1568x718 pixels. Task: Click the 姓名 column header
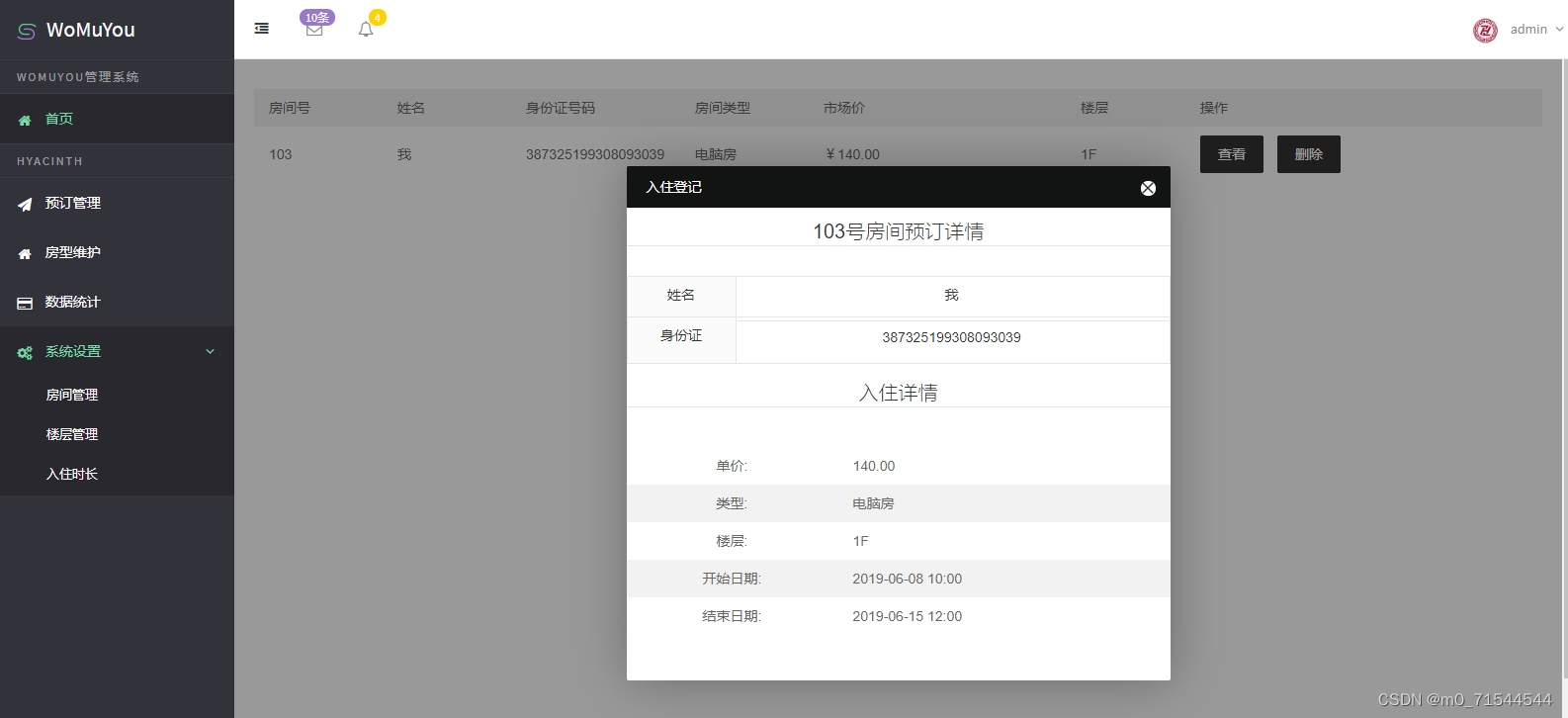point(411,108)
